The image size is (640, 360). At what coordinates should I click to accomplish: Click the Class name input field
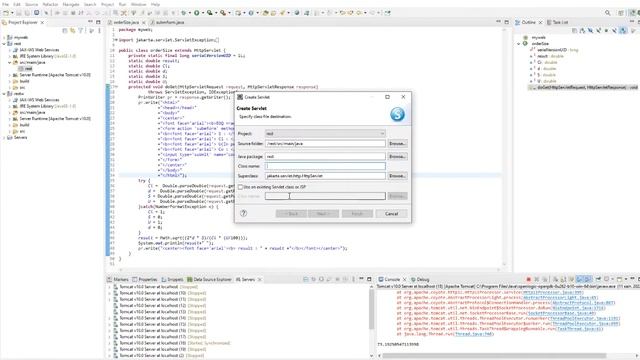(325, 166)
